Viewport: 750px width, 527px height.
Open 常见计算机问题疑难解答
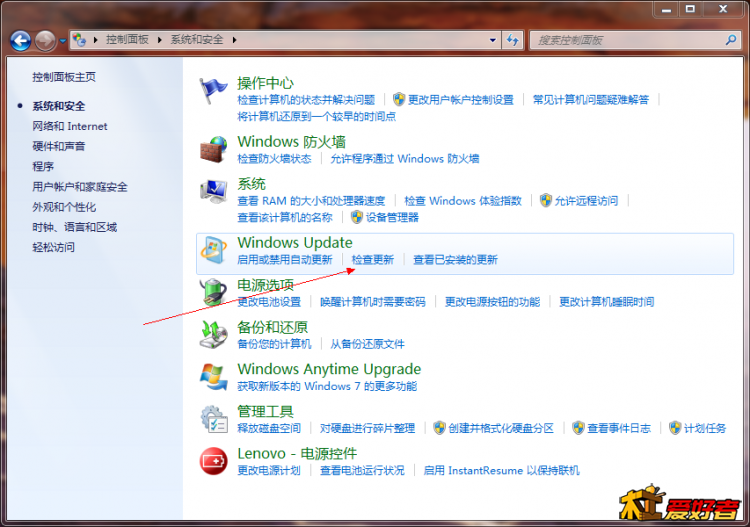[x=591, y=99]
